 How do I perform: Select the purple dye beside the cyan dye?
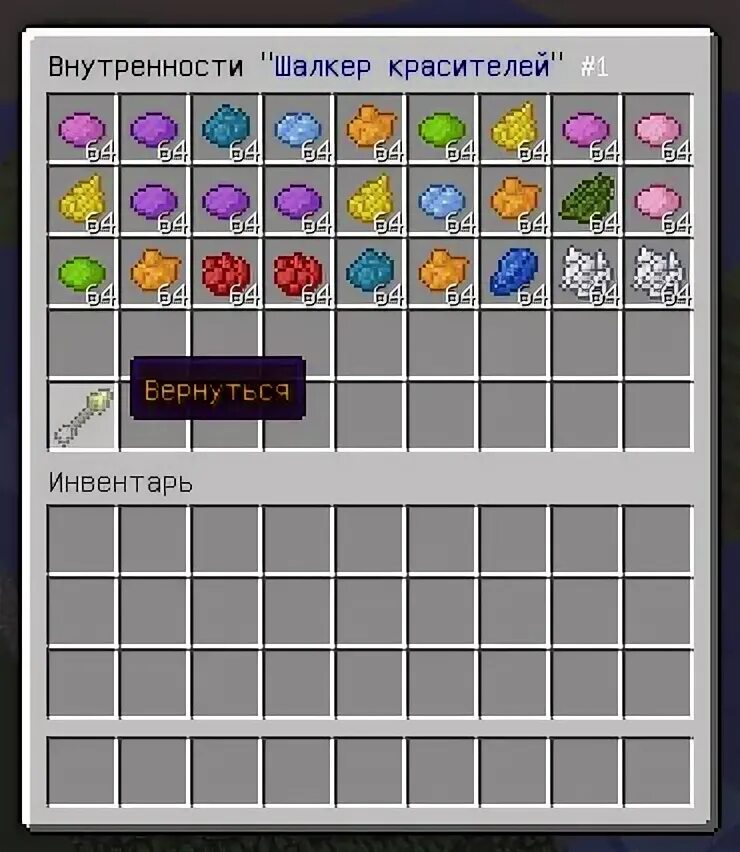point(155,129)
